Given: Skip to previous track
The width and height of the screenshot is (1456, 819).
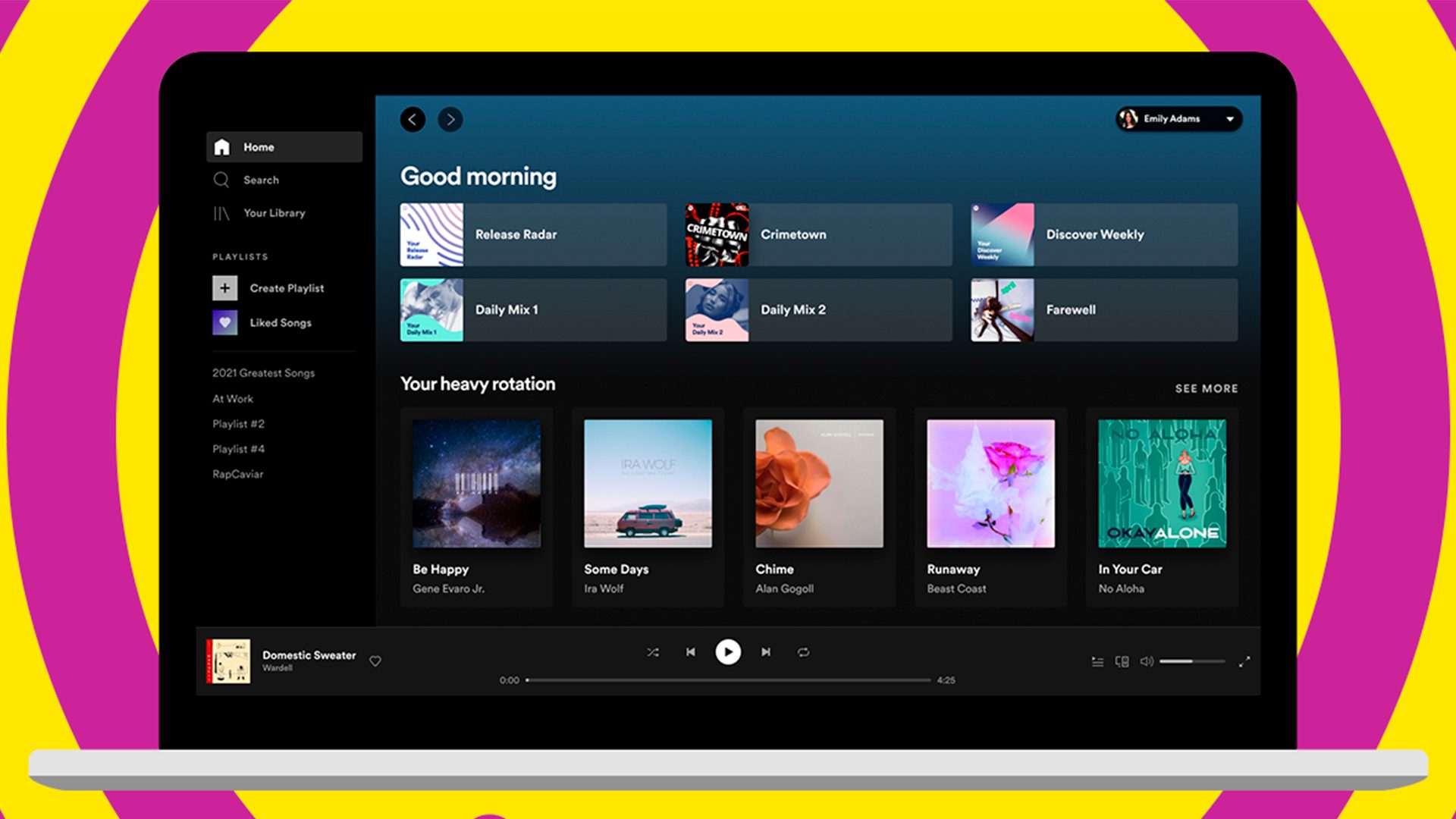Looking at the screenshot, I should pos(691,652).
